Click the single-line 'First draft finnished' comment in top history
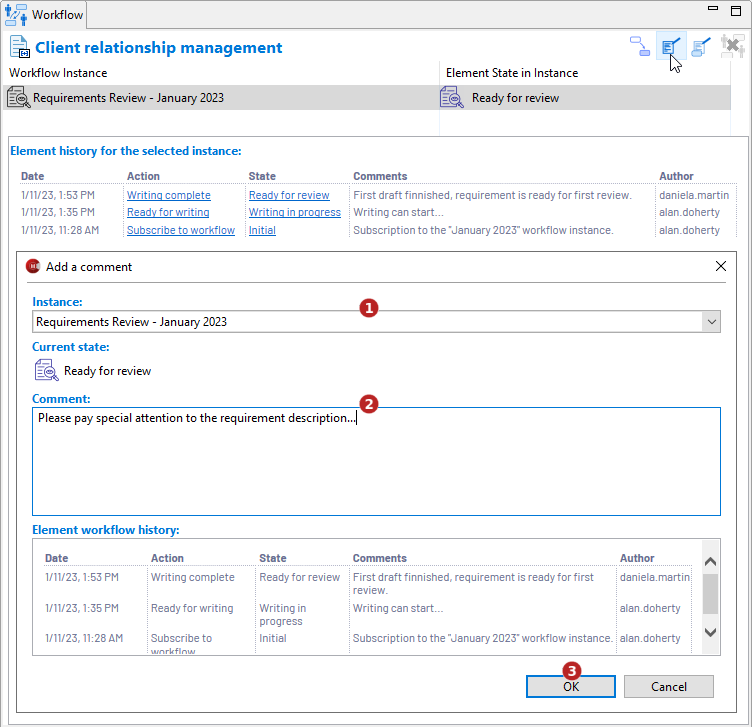This screenshot has width=752, height=727. (x=492, y=195)
